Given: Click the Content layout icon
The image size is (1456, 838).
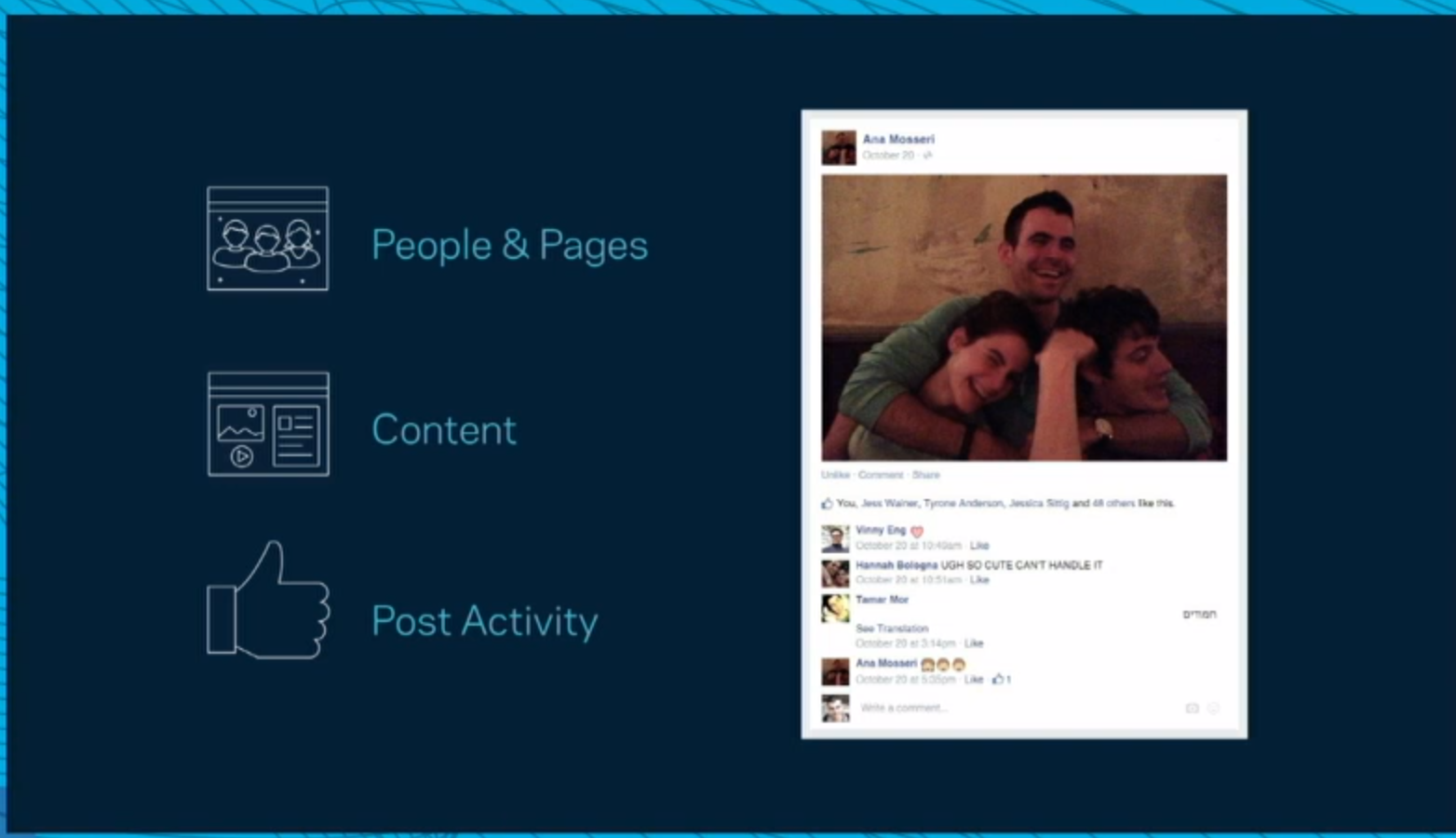Looking at the screenshot, I should click(x=268, y=425).
